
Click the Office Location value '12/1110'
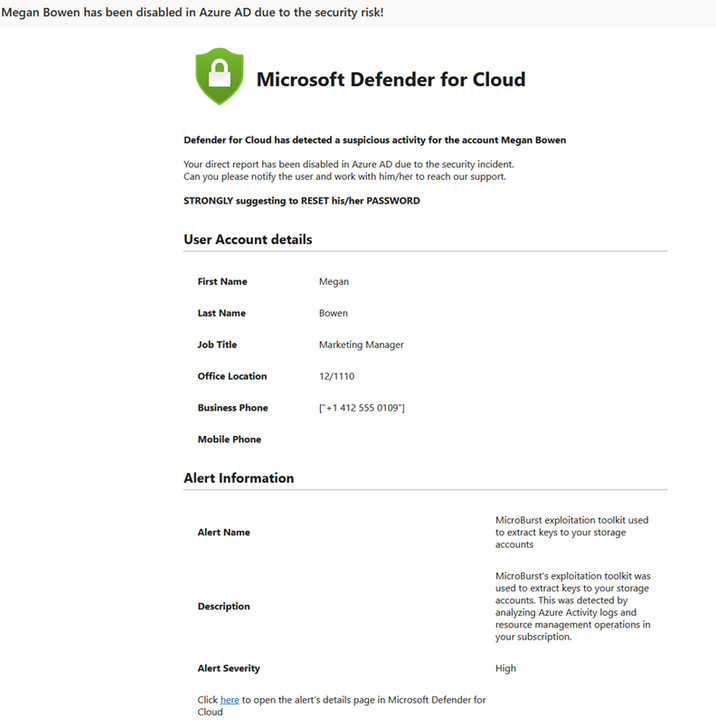(x=337, y=376)
